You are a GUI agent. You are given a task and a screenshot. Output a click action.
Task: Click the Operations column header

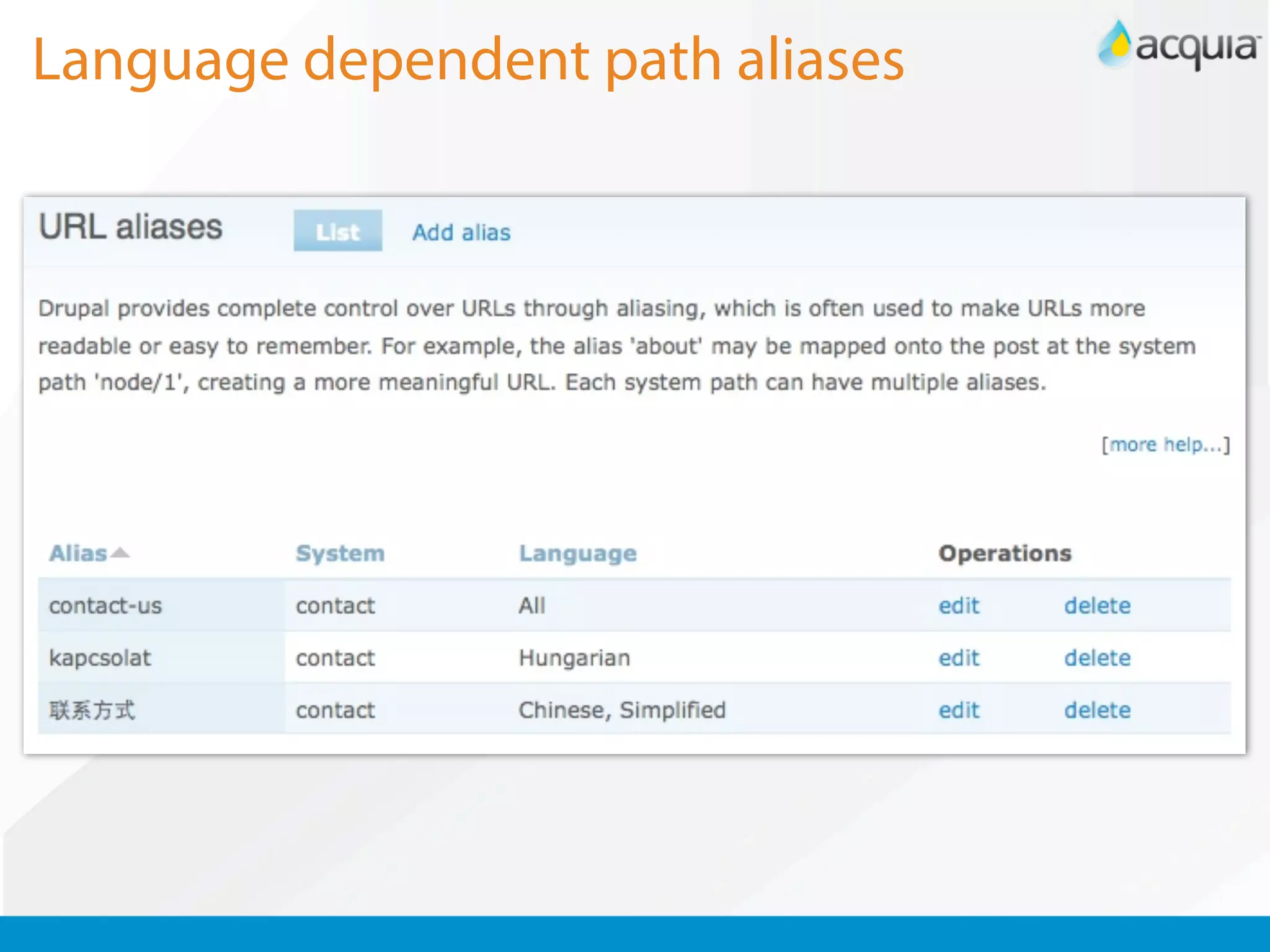coord(1005,553)
